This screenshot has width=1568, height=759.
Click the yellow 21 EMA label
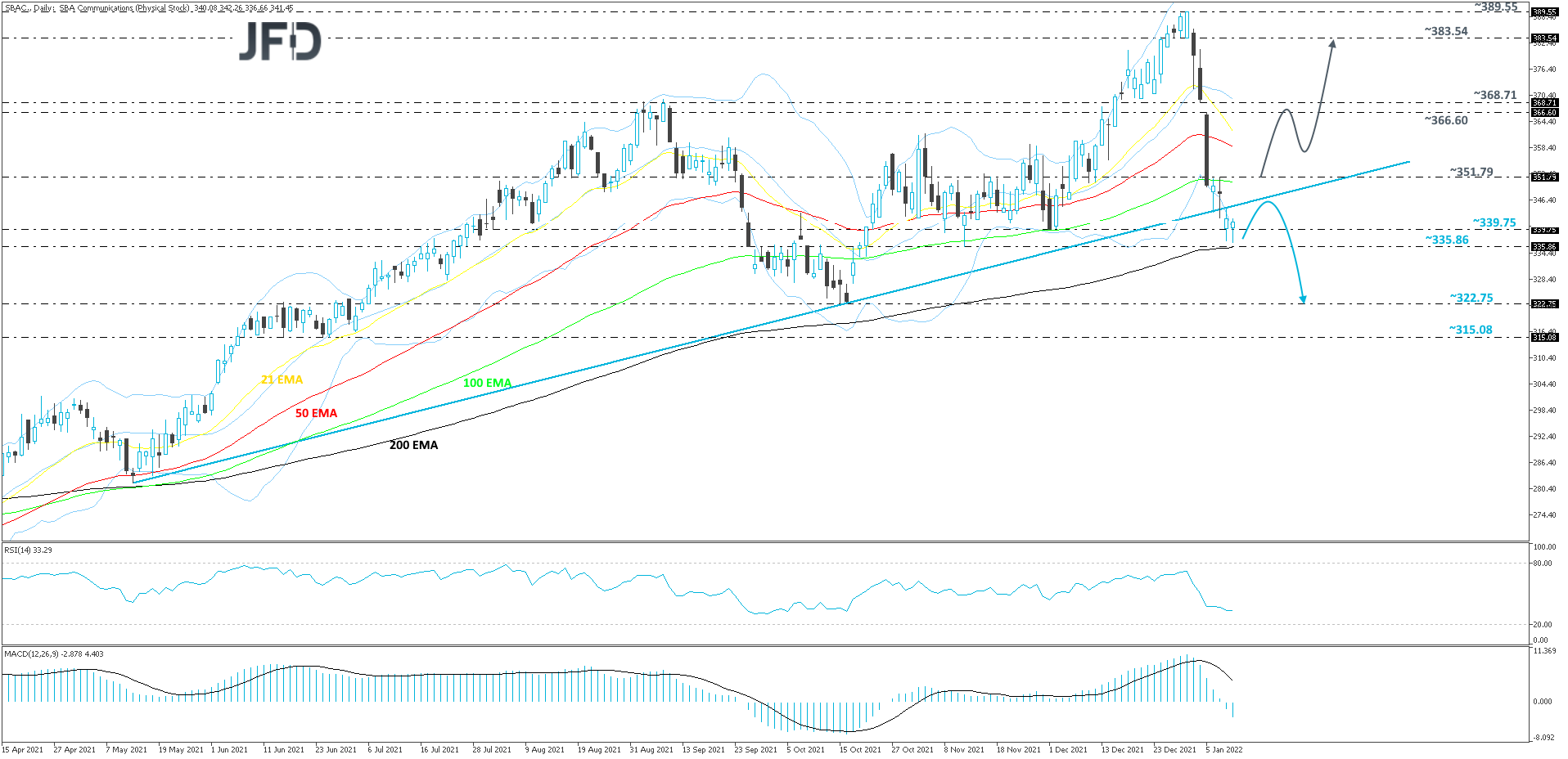click(x=282, y=379)
